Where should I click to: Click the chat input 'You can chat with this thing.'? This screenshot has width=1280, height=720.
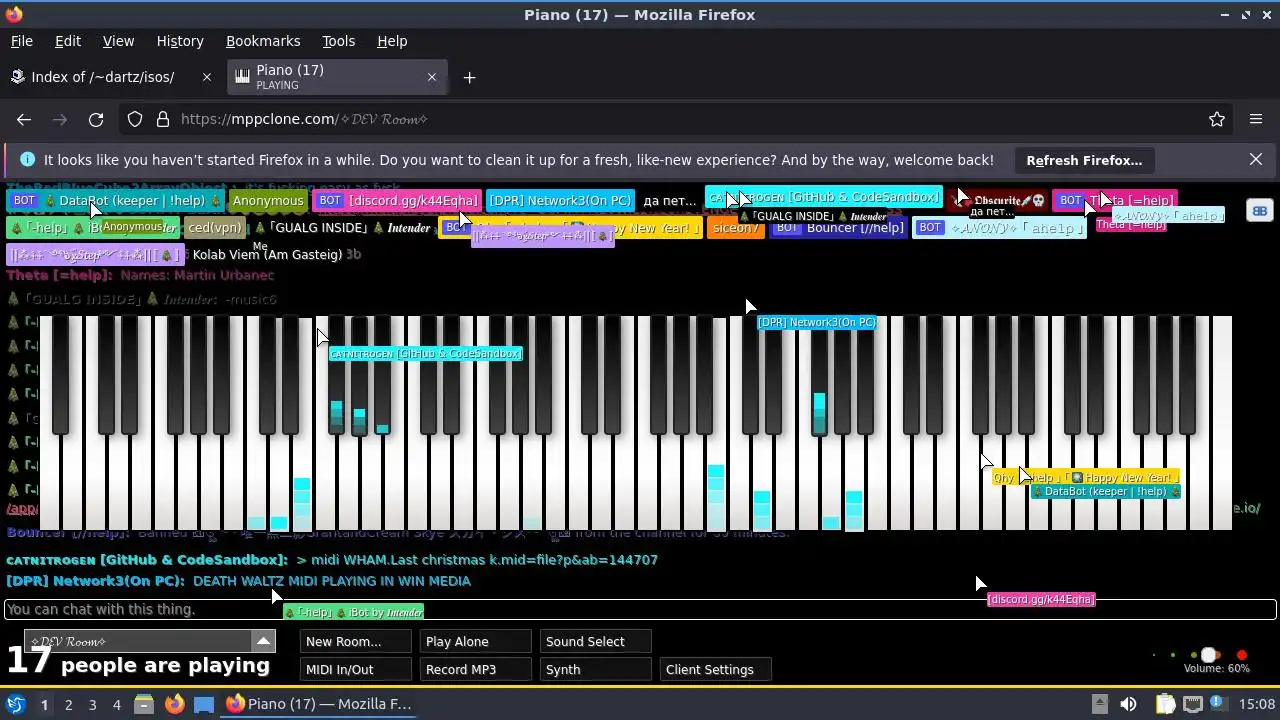point(640,609)
